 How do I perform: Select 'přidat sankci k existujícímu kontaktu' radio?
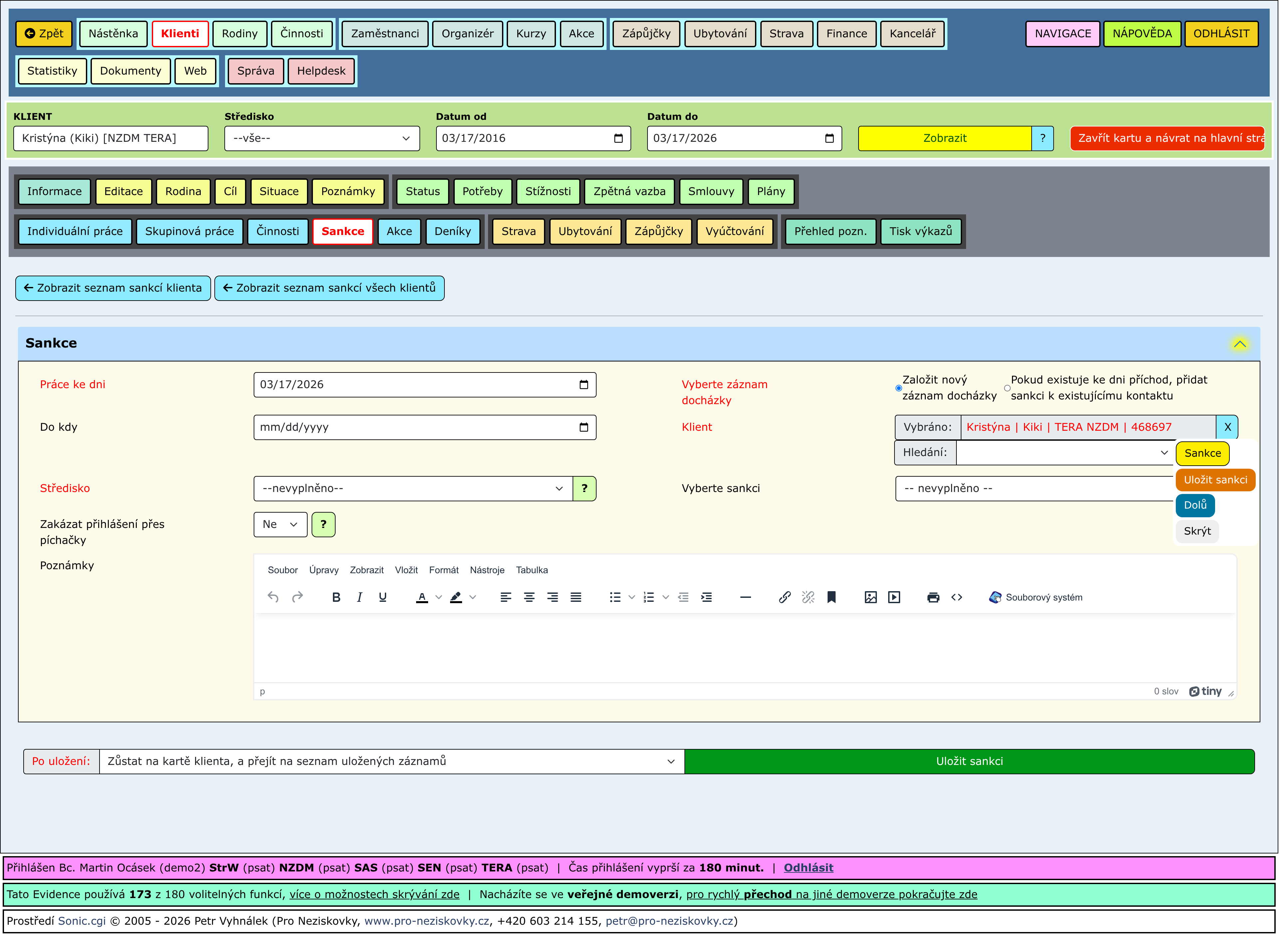click(1007, 388)
